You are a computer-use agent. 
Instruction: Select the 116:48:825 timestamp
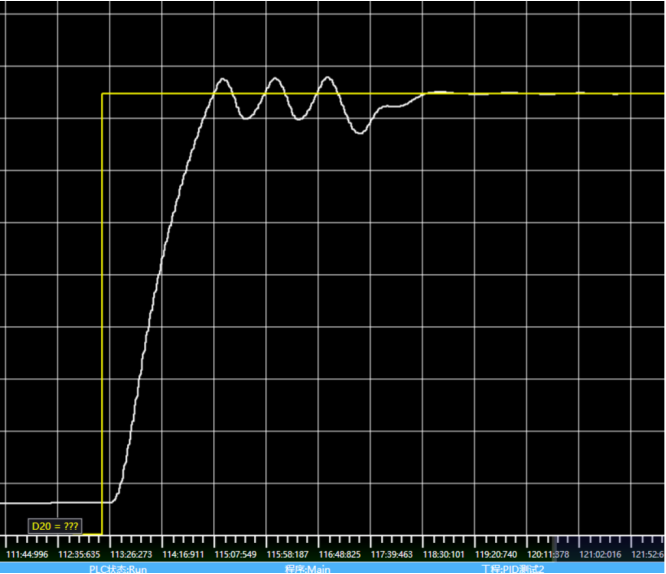(339, 554)
